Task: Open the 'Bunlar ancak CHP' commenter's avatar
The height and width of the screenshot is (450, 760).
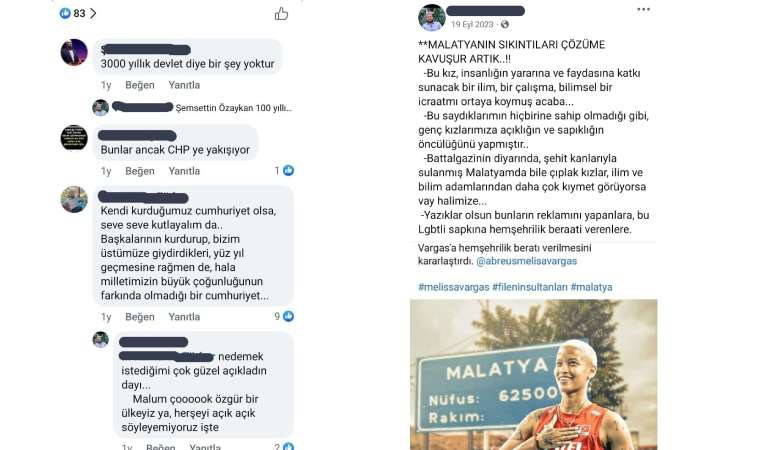Action: (74, 137)
